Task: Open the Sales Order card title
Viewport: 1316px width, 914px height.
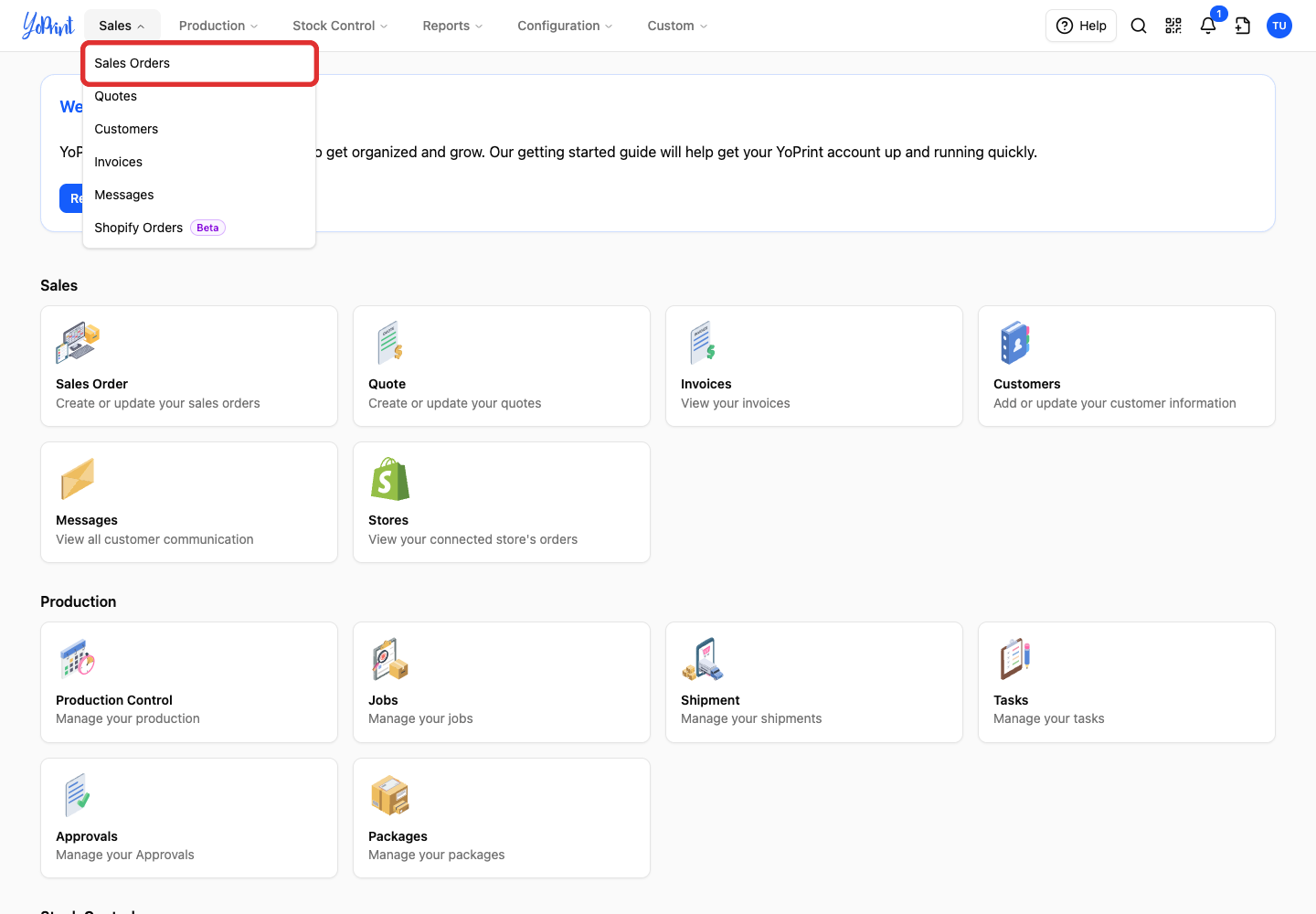Action: tap(91, 384)
